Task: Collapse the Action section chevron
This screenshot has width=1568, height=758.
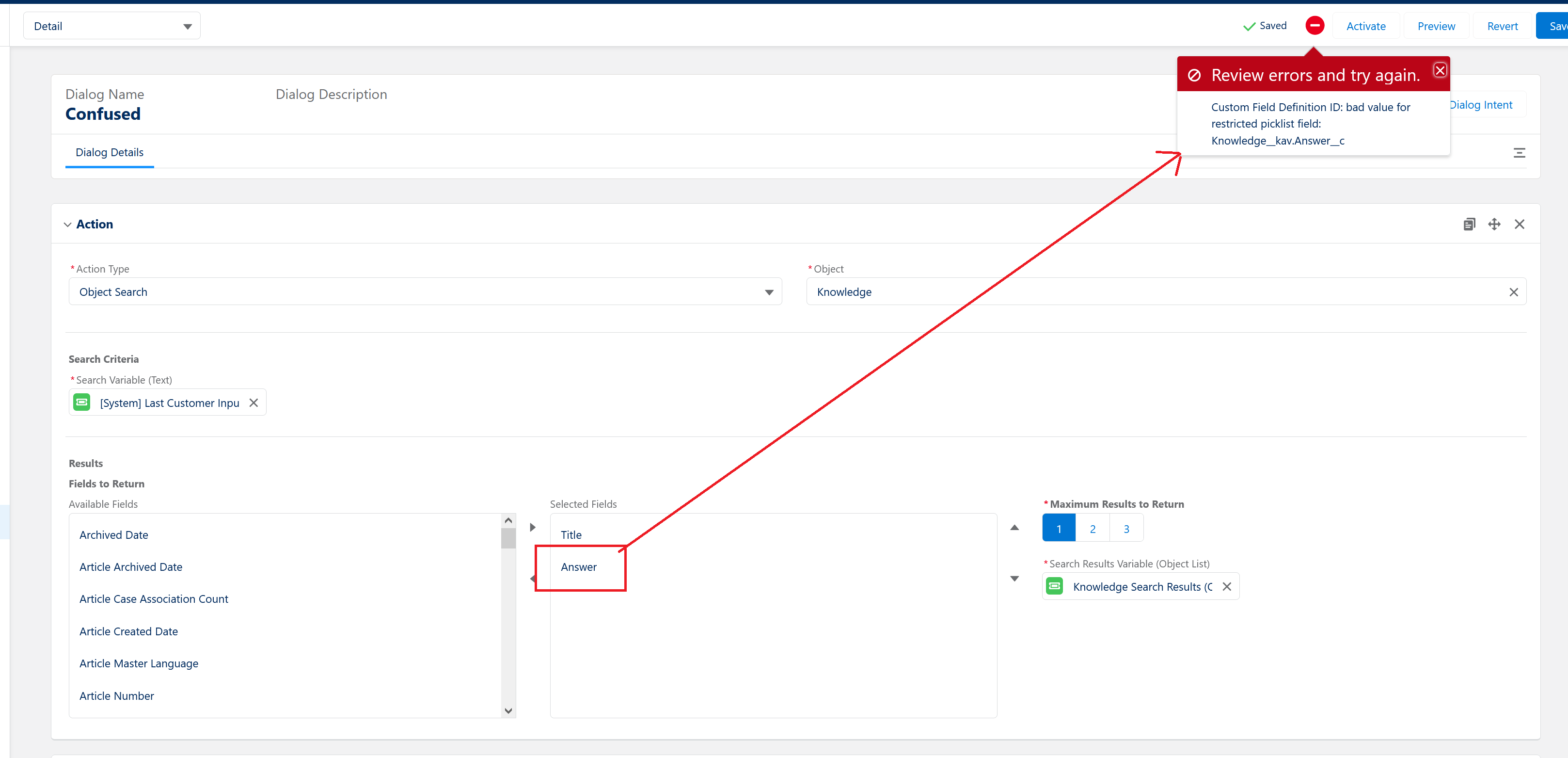Action: [x=67, y=225]
